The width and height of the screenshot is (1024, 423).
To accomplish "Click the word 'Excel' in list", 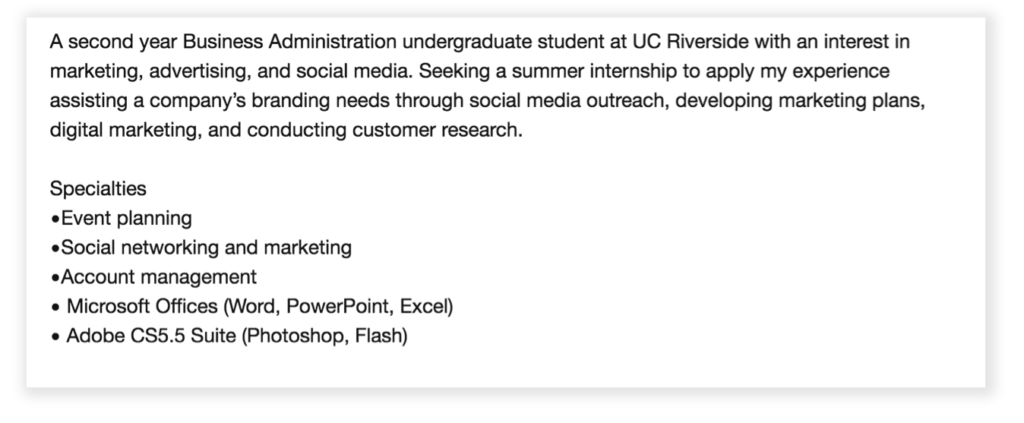I will [423, 306].
